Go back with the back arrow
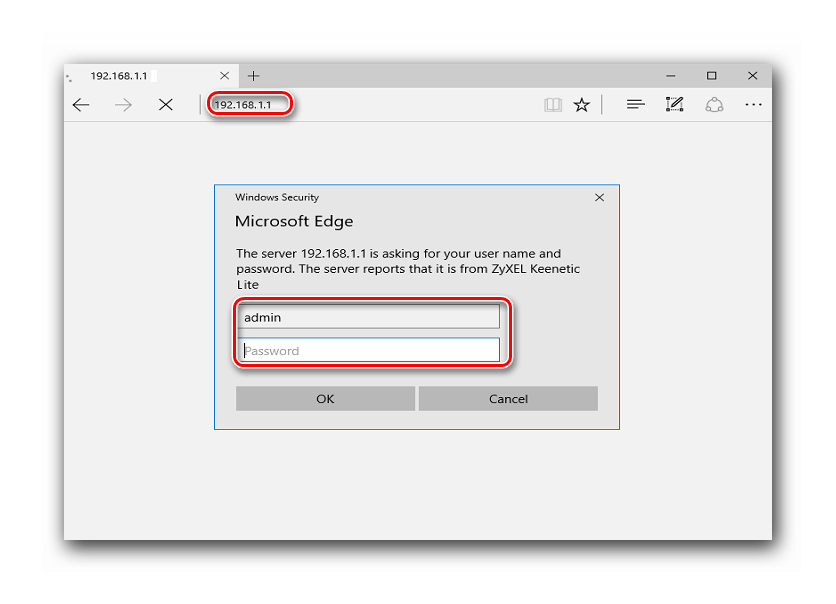This screenshot has width=836, height=604. (x=81, y=104)
